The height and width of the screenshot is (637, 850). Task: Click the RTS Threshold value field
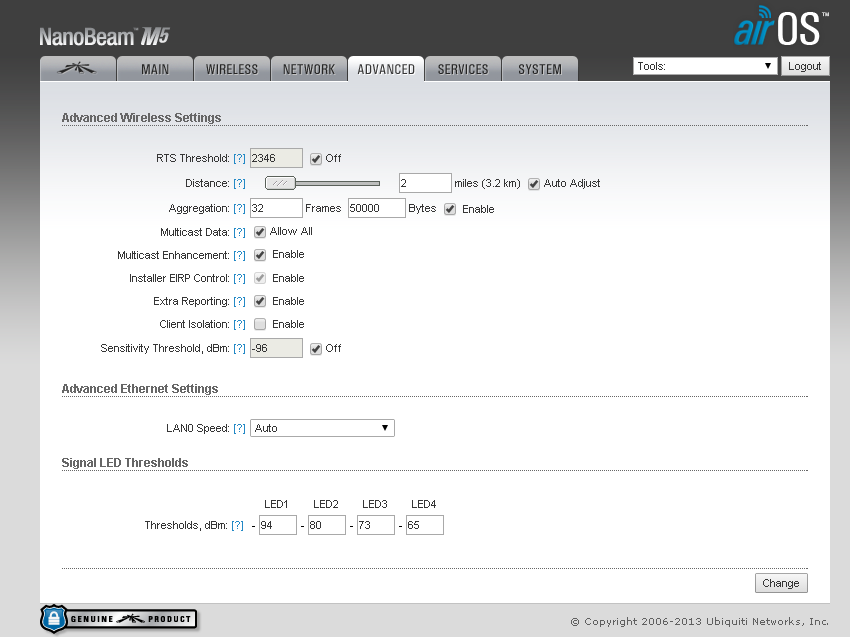coord(276,158)
